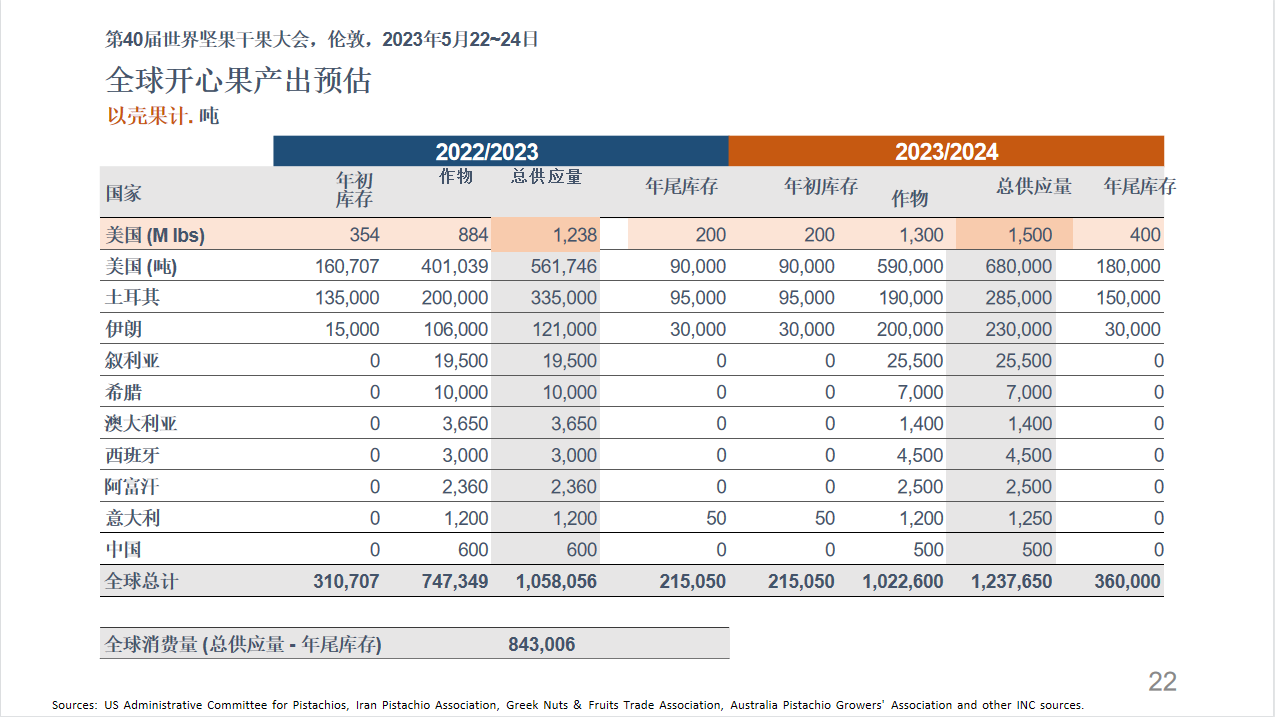Viewport: 1275px width, 717px height.
Task: Select row label 阿富汗
Action: (133, 487)
